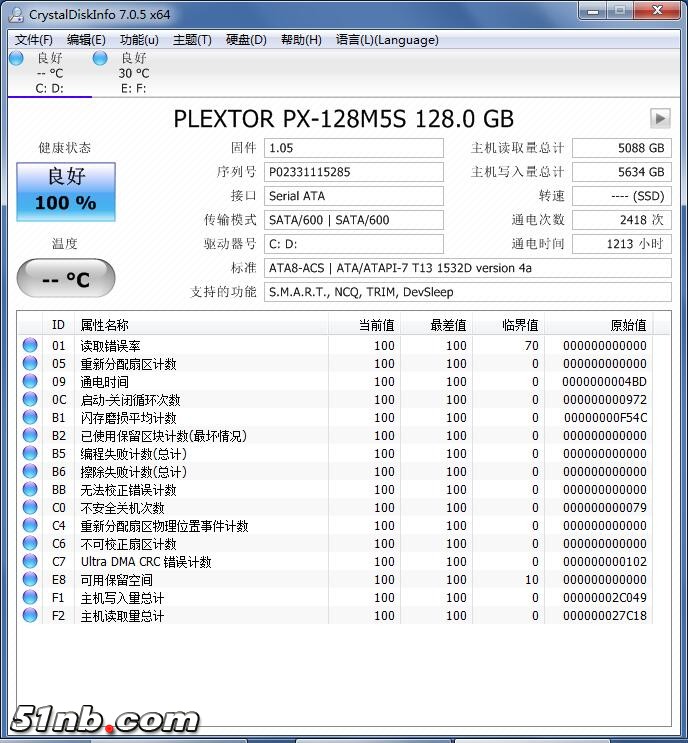
Task: Click raw value 00000000F54C
Action: pyautogui.click(x=605, y=418)
